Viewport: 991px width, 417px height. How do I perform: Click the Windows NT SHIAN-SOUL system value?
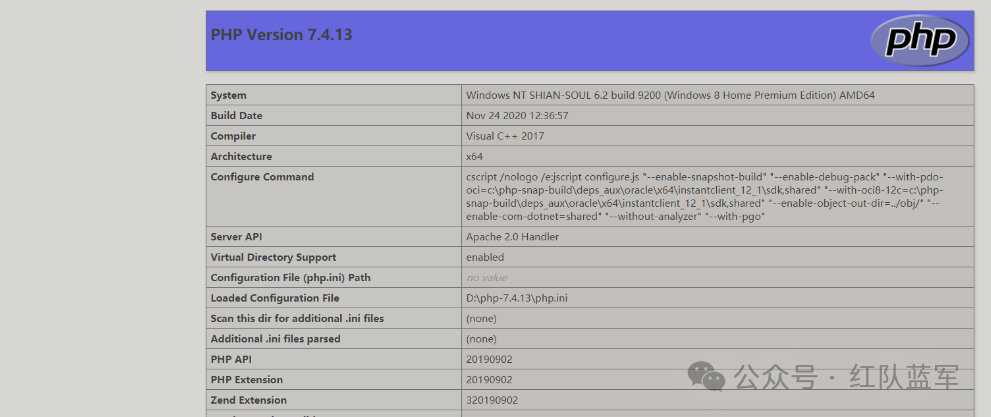point(671,95)
